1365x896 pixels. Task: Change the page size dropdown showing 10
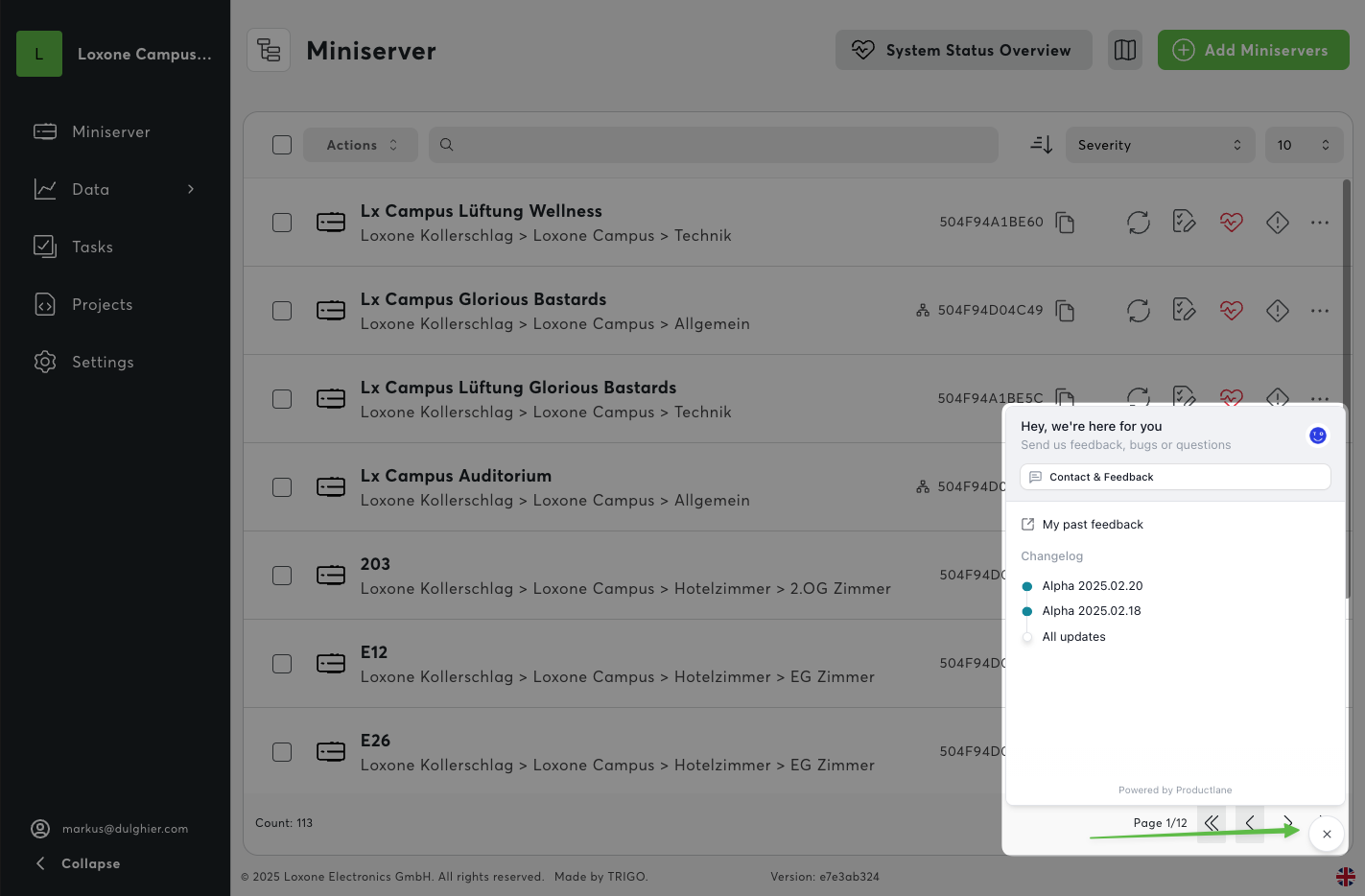tap(1303, 145)
